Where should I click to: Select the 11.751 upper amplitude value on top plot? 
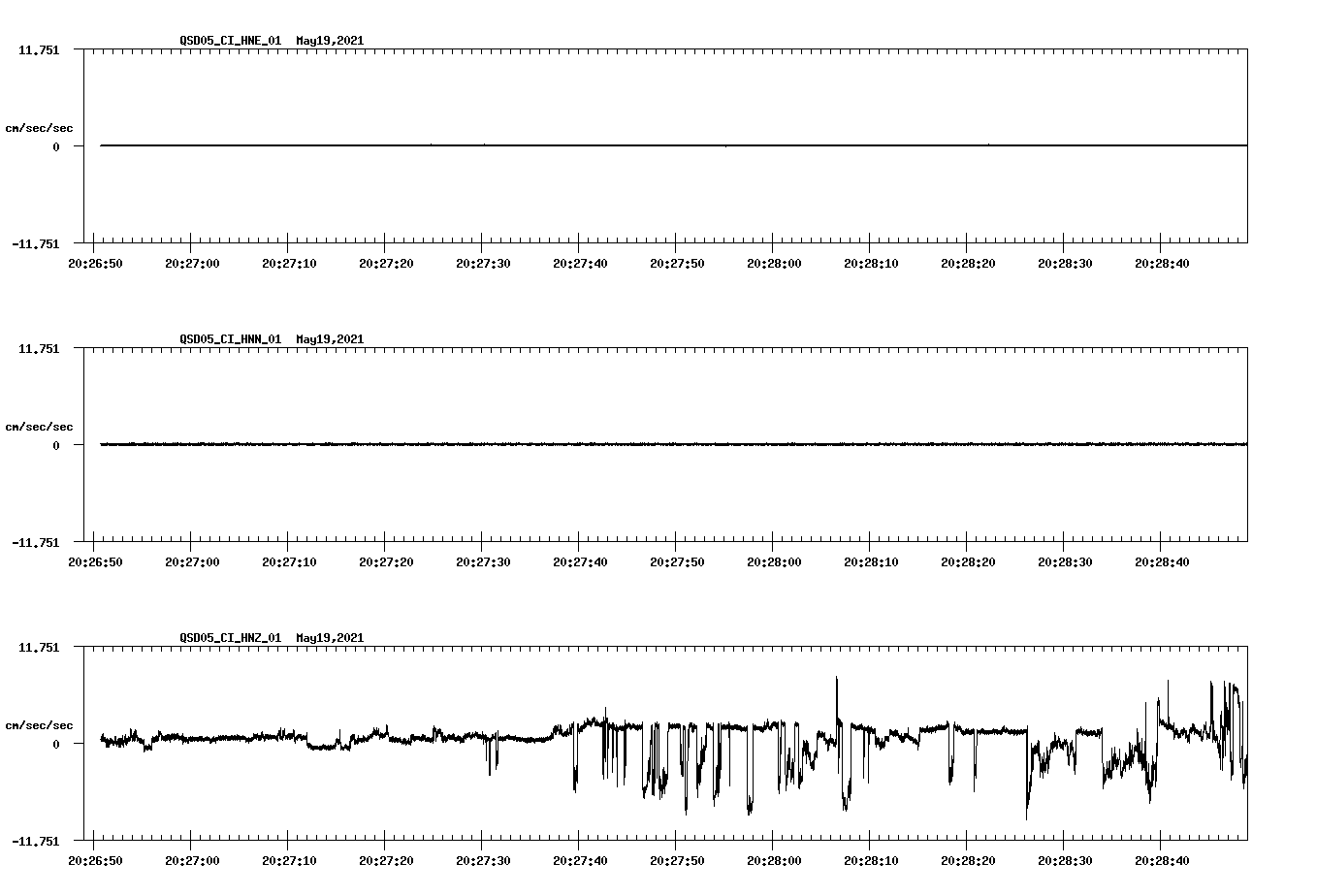[39, 50]
